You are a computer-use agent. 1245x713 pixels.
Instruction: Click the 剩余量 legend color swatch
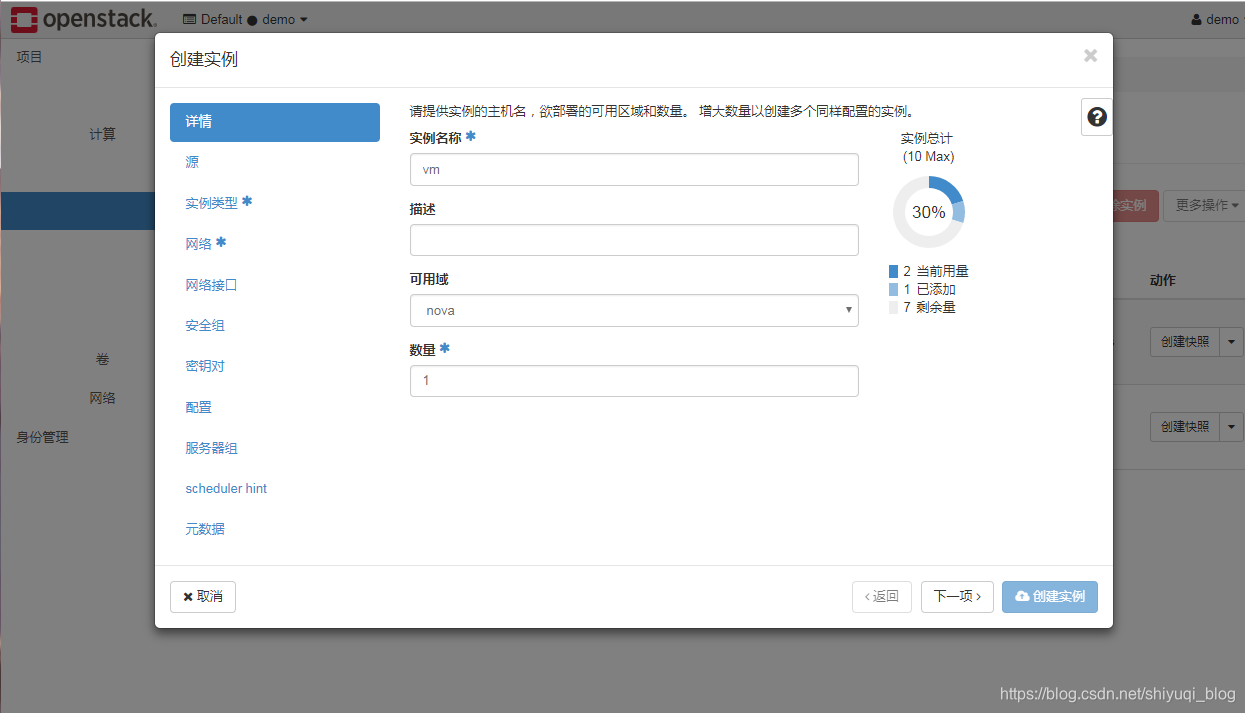pyautogui.click(x=893, y=307)
